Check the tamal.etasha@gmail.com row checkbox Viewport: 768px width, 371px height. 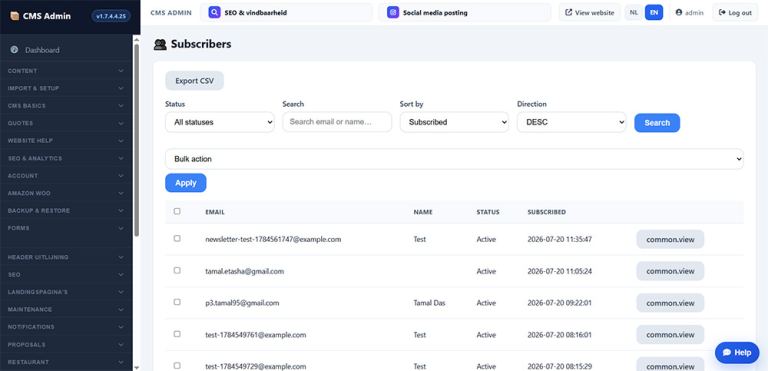pos(177,271)
